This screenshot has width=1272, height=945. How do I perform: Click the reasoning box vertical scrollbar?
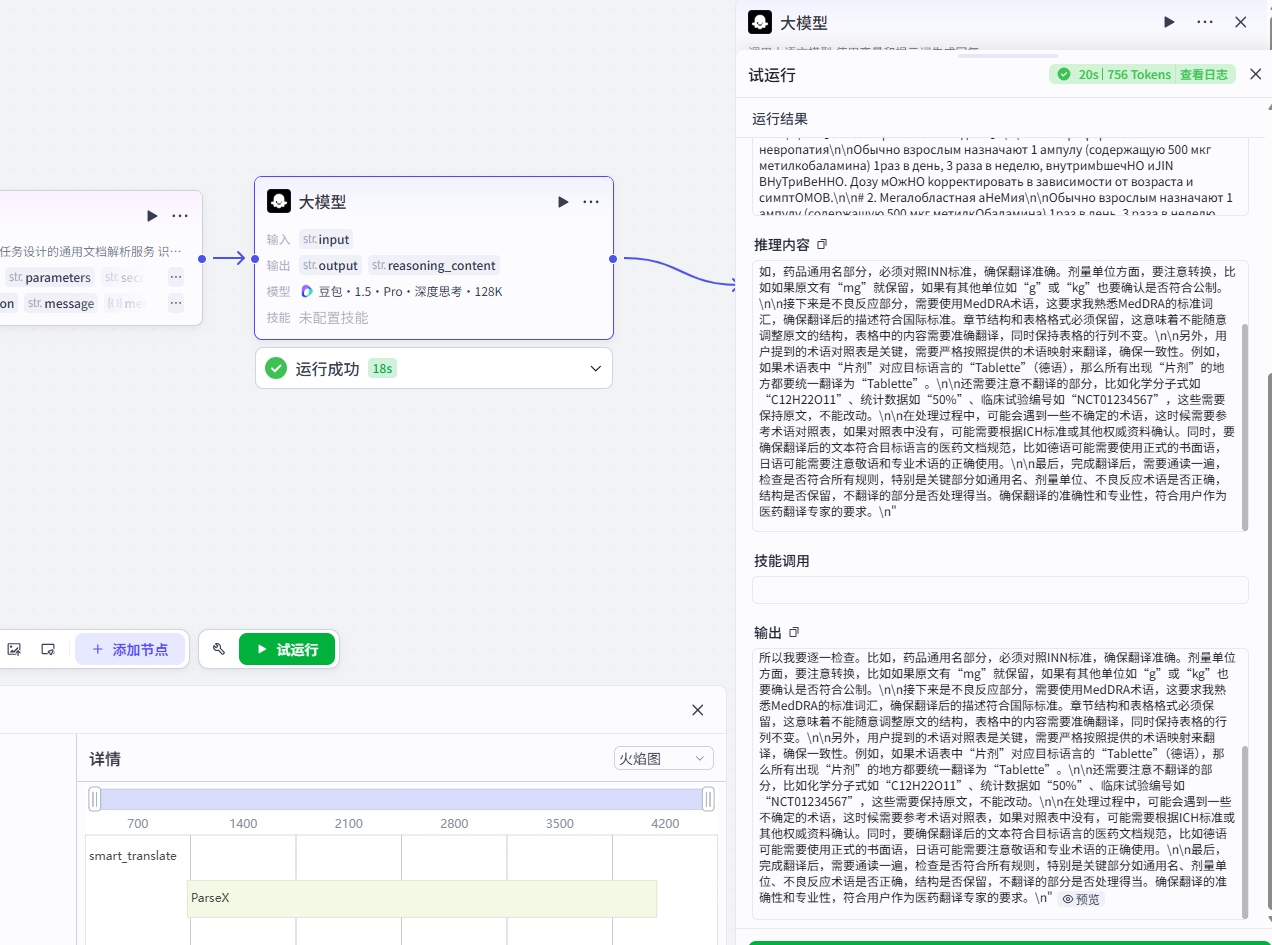point(1245,427)
